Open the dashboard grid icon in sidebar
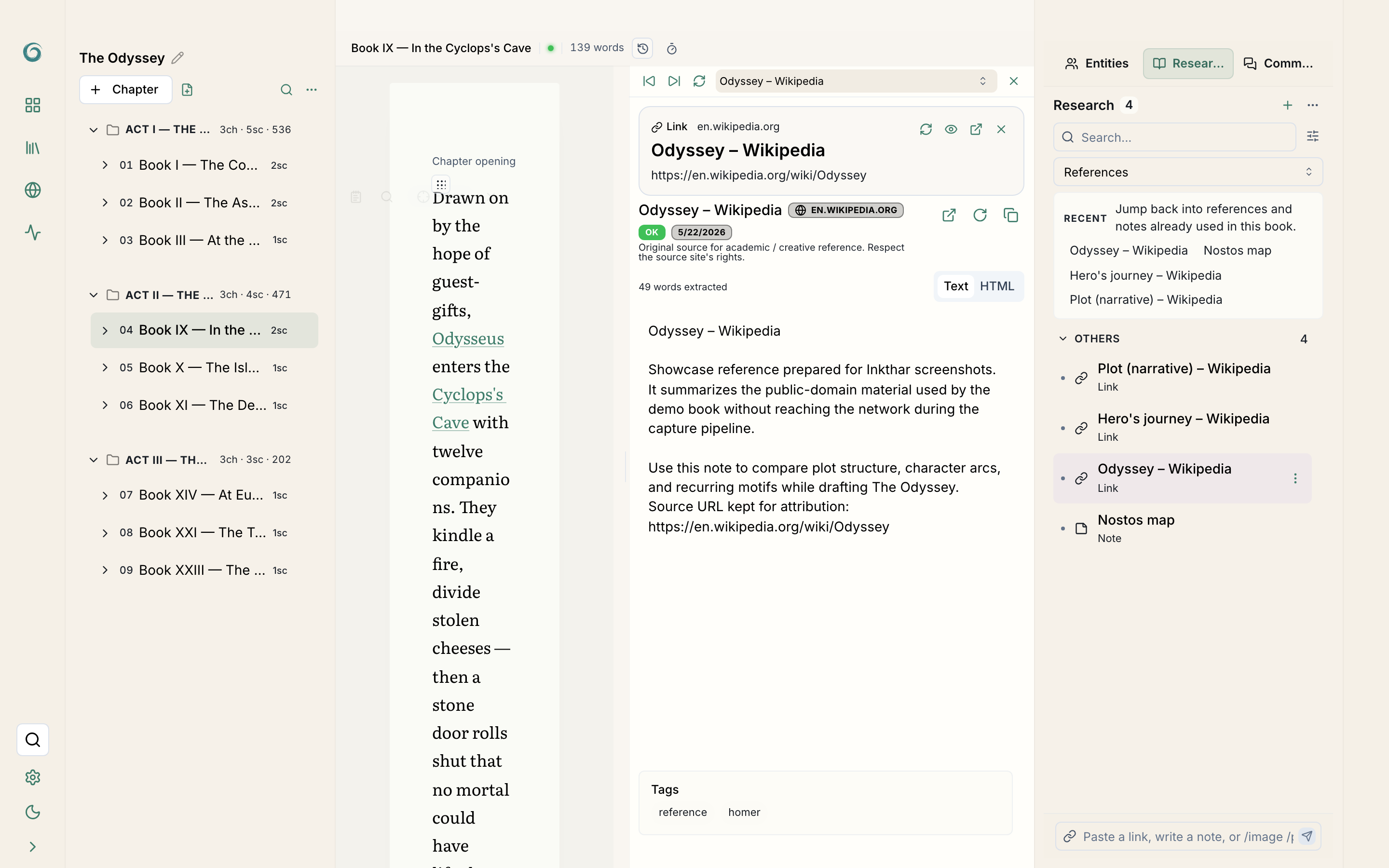1389x868 pixels. point(33,105)
